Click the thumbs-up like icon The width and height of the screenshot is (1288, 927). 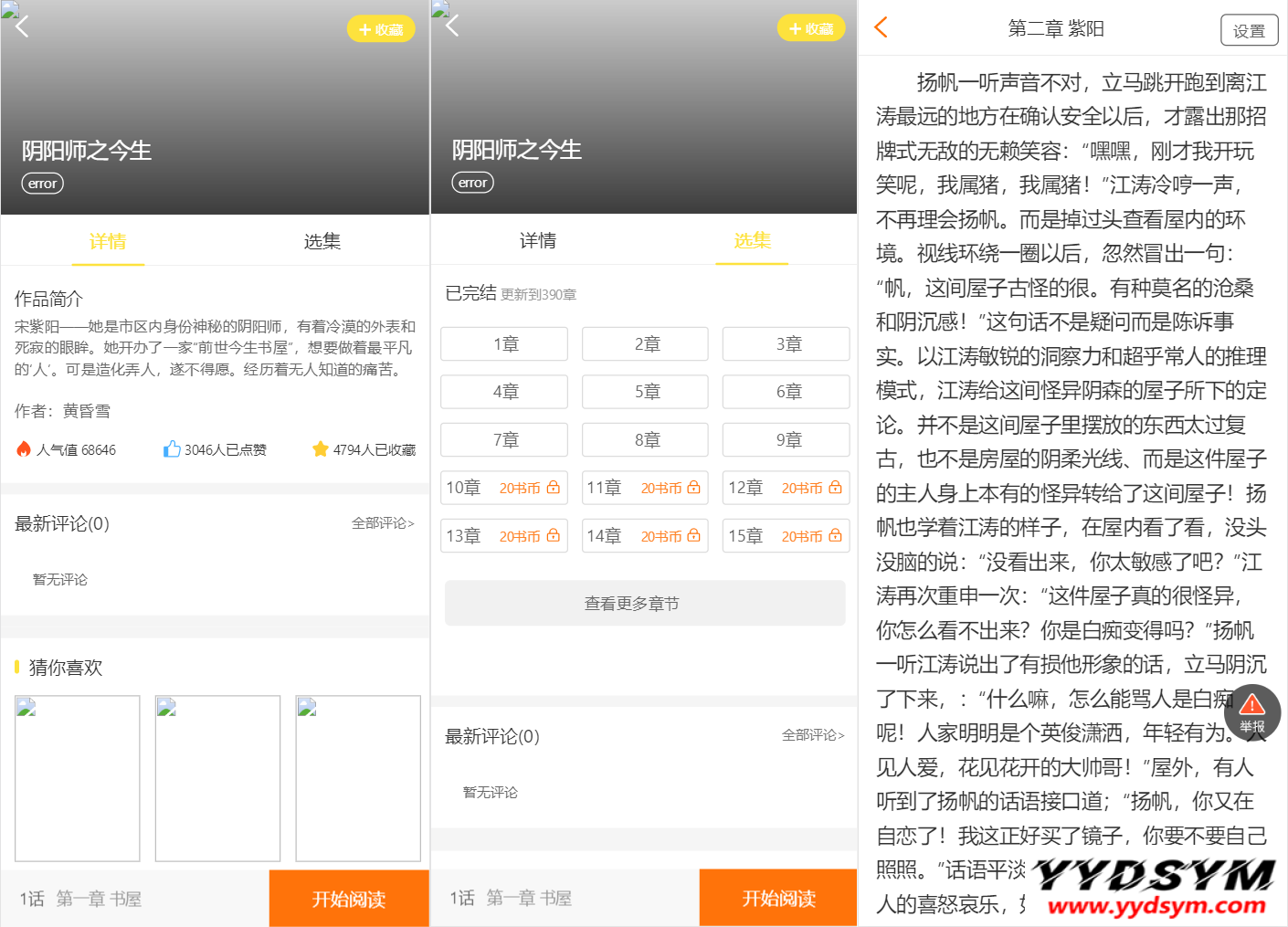tap(172, 449)
